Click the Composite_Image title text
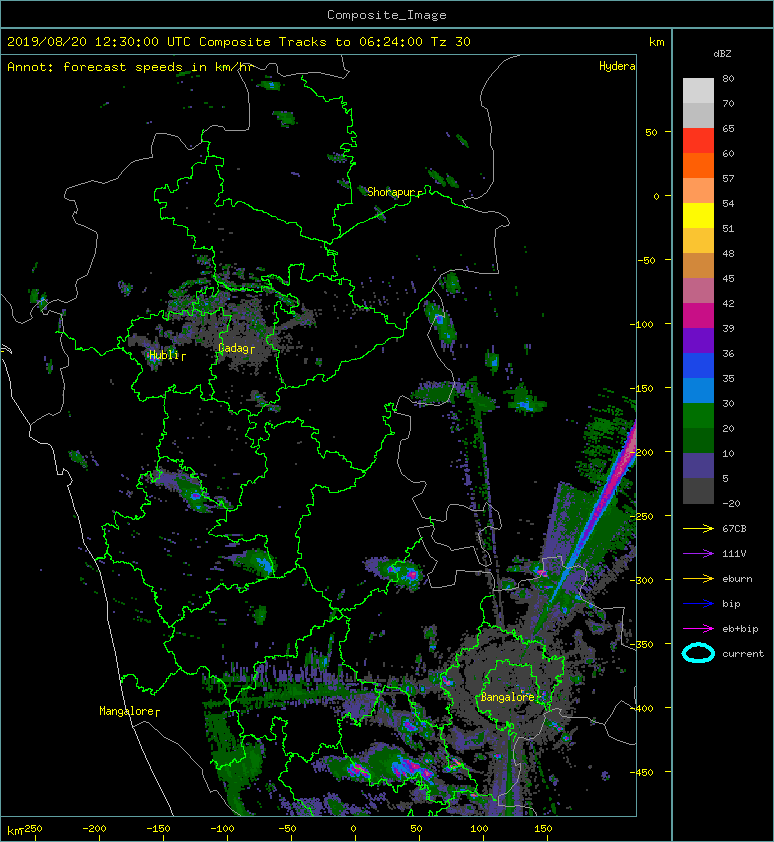 [x=387, y=15]
